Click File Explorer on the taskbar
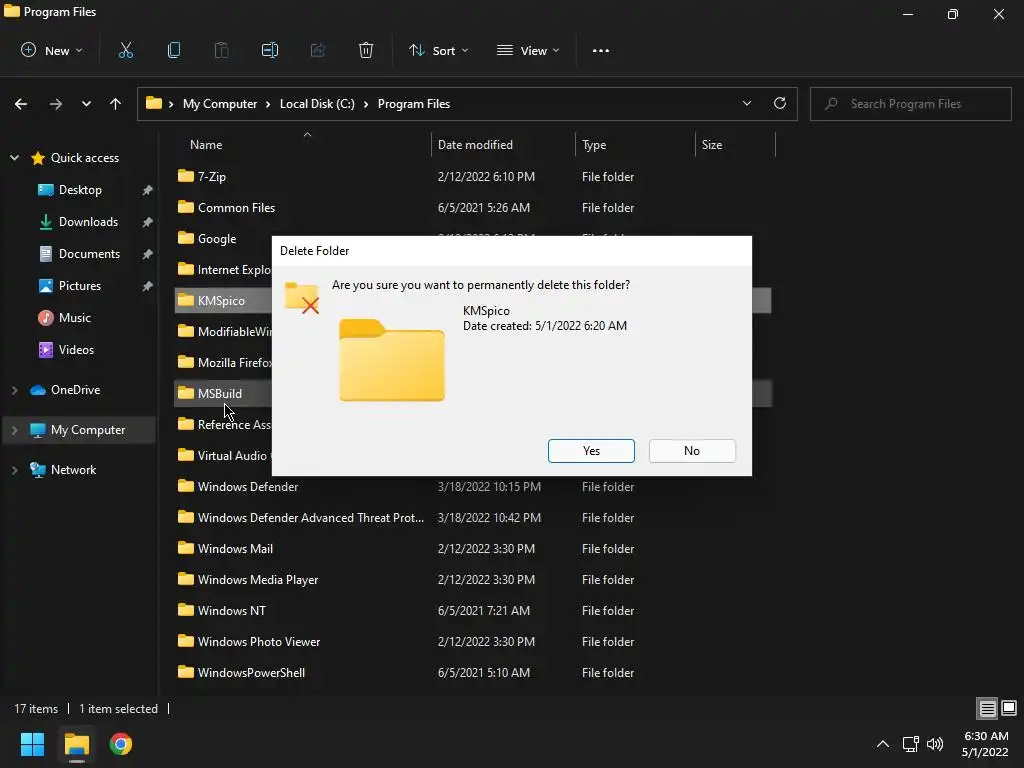Image resolution: width=1024 pixels, height=768 pixels. (x=76, y=744)
